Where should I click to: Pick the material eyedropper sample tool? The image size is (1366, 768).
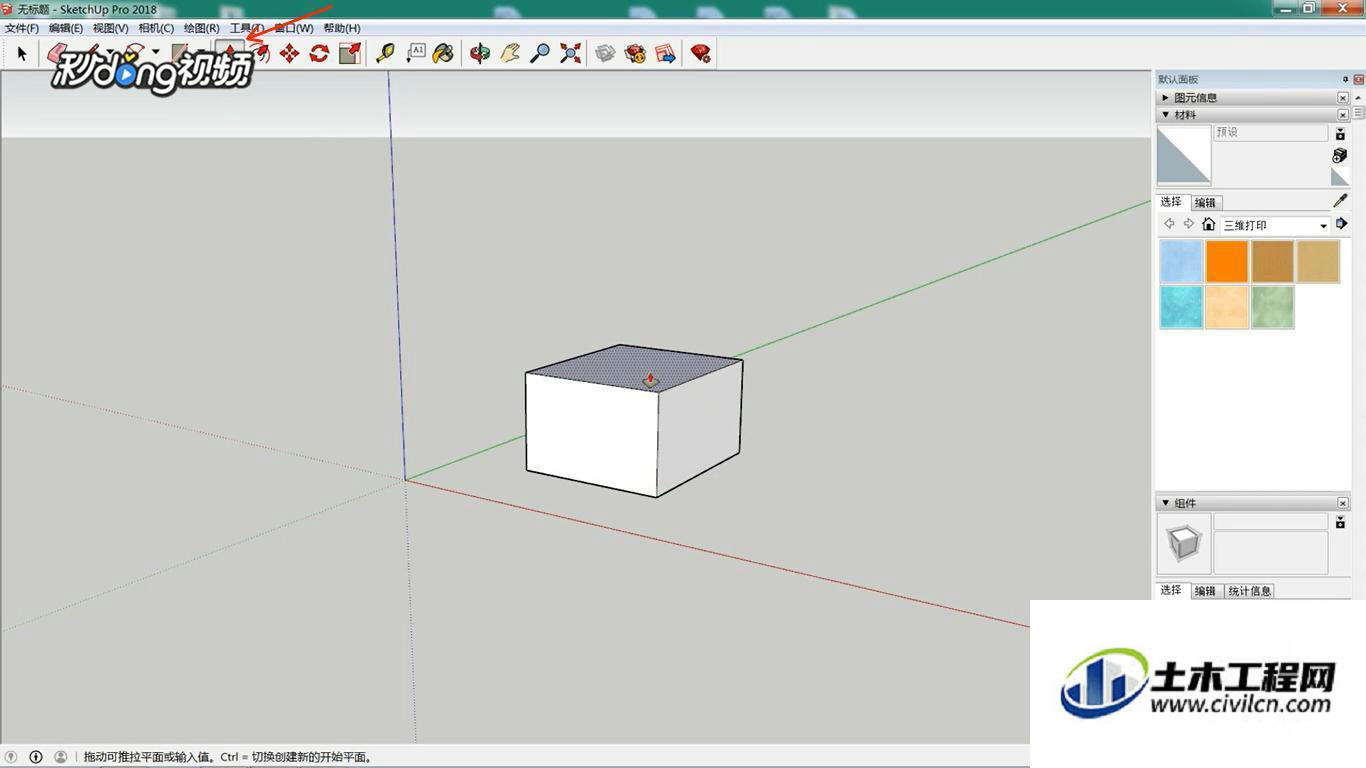point(1340,201)
